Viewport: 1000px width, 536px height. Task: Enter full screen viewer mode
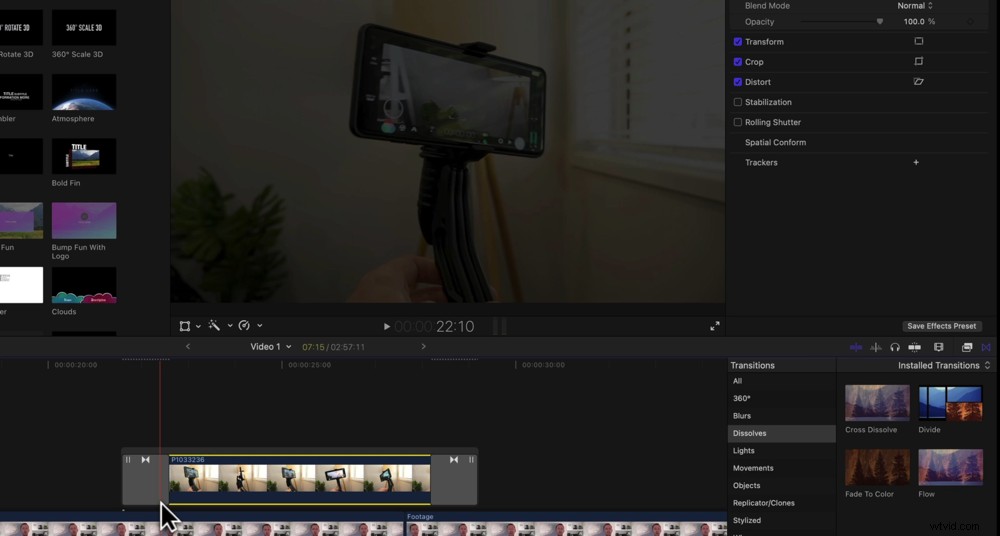pos(715,326)
